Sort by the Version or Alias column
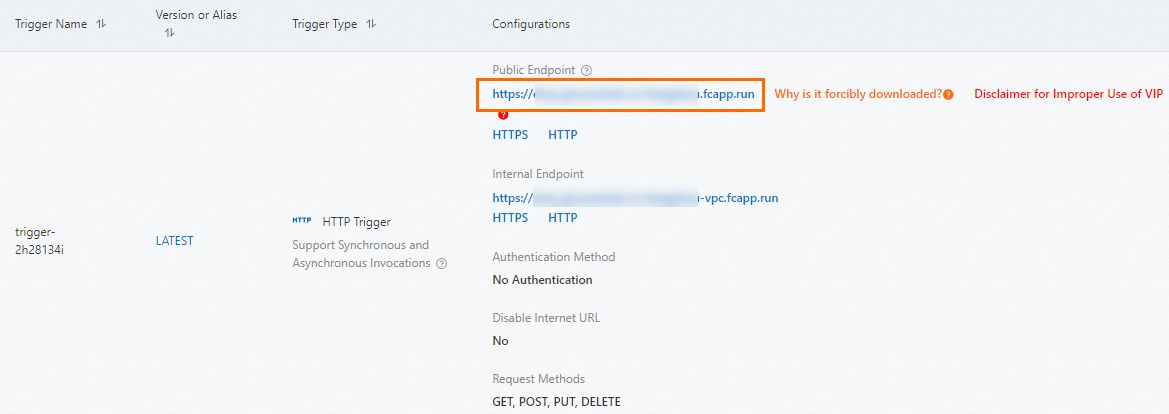 [x=169, y=33]
